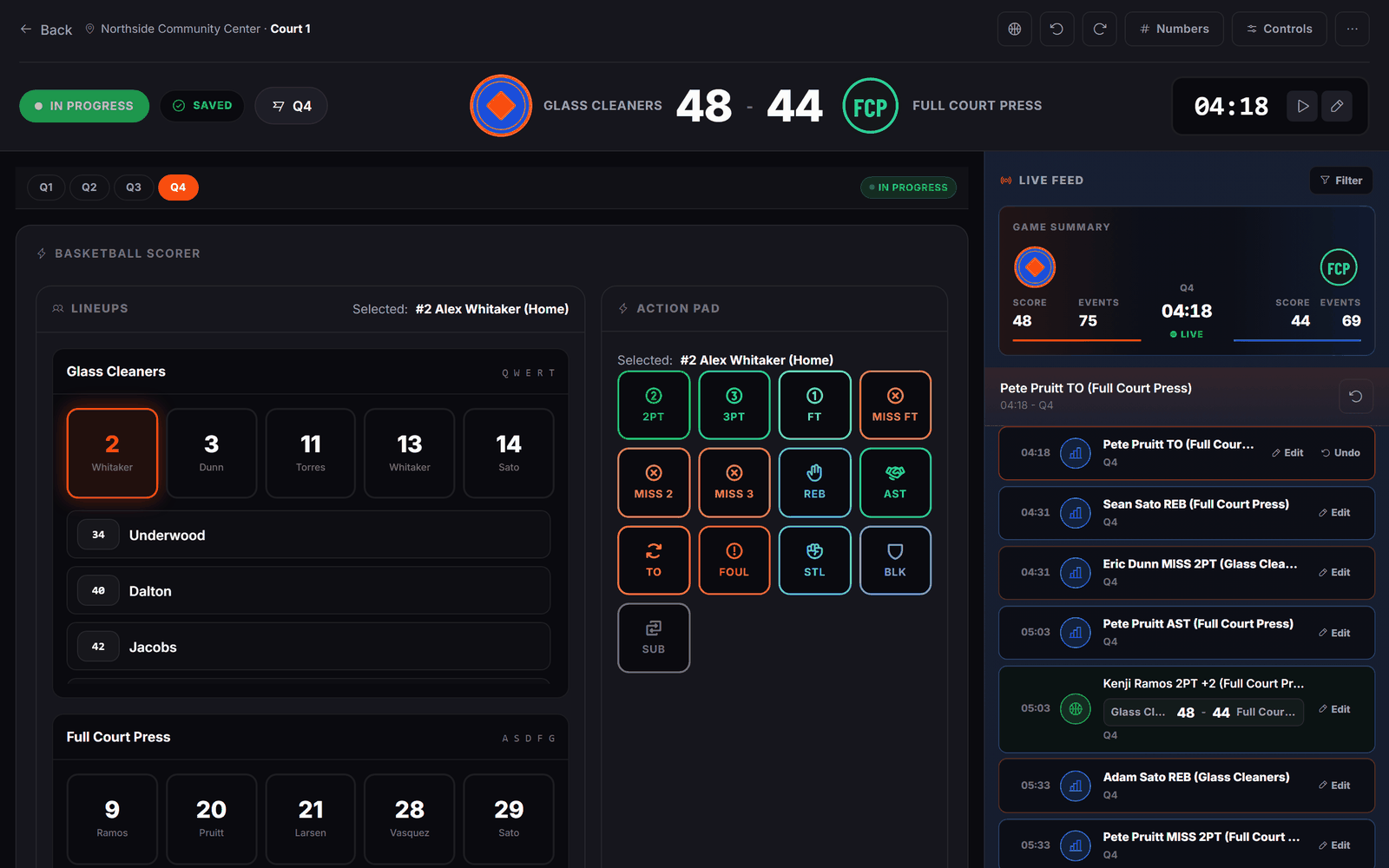Open substitution with SUB button
Viewport: 1389px width, 868px height.
pyautogui.click(x=654, y=638)
